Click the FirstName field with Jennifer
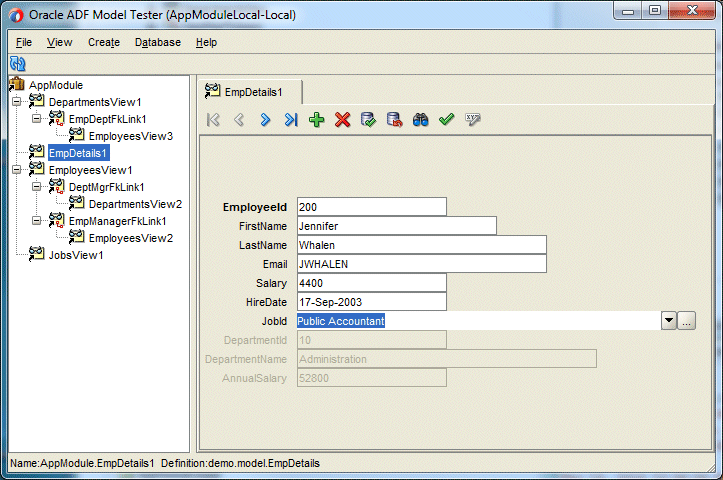 pos(397,226)
